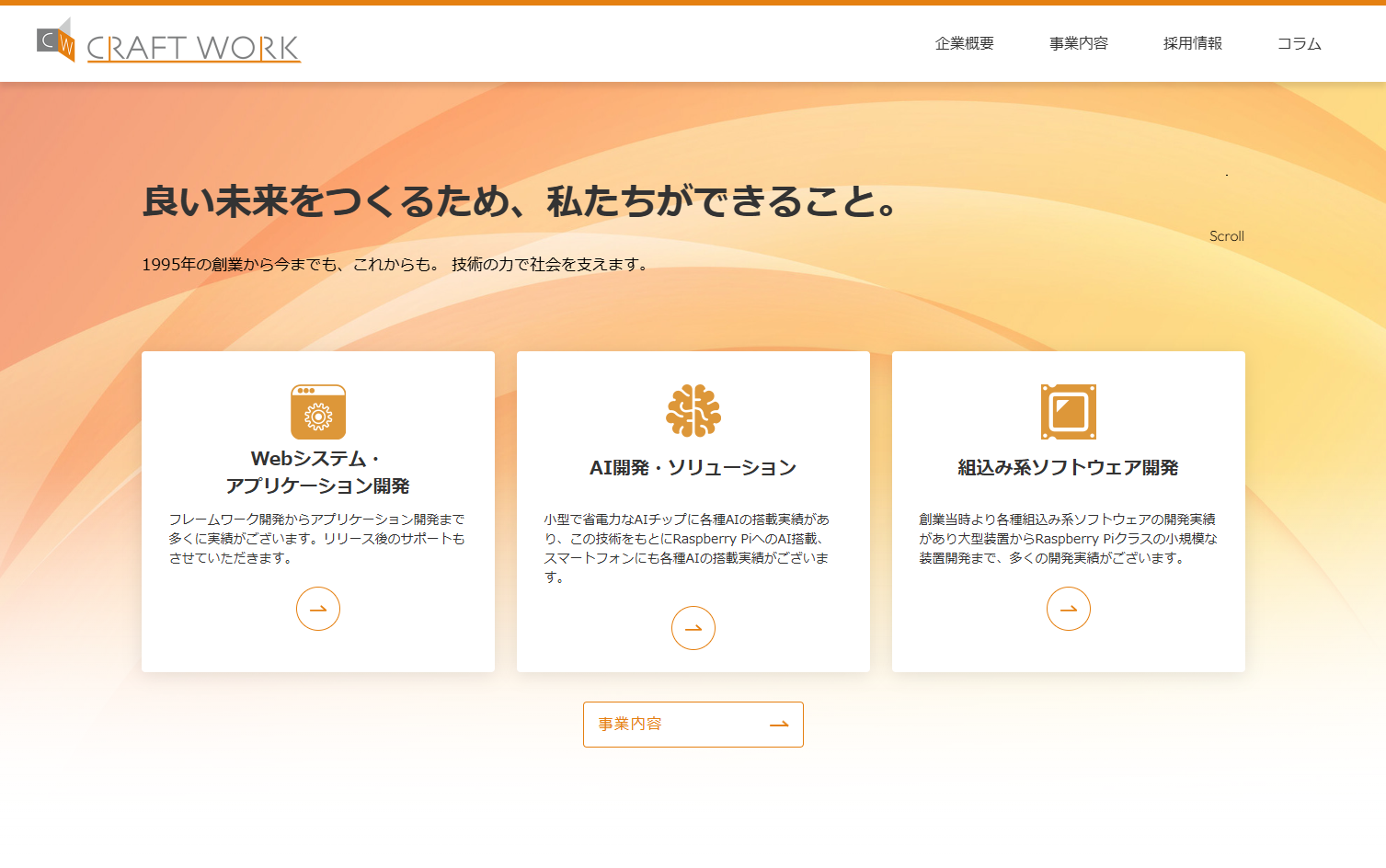Viewport: 1386px width, 868px height.
Task: Click the Webシステム・アプリケーション開発 heading
Action: tap(318, 472)
